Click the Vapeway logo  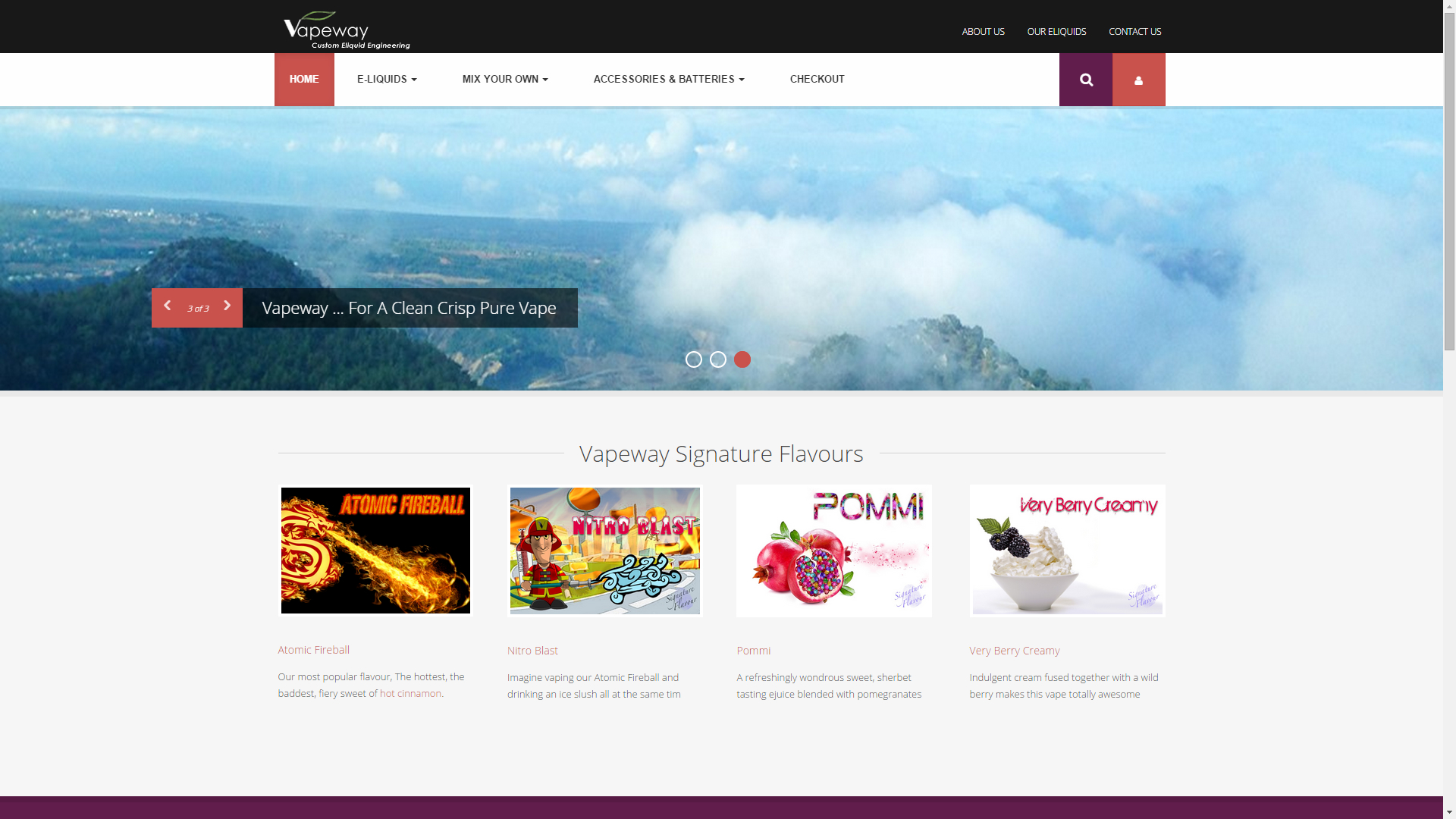(347, 30)
